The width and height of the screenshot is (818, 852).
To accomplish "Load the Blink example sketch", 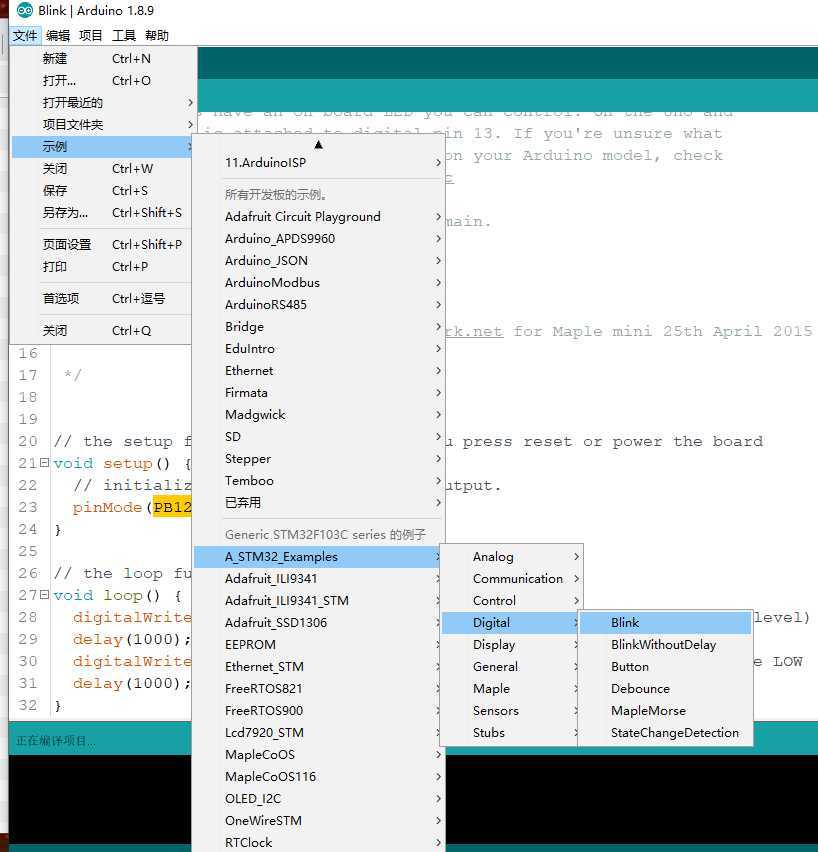I will [666, 623].
